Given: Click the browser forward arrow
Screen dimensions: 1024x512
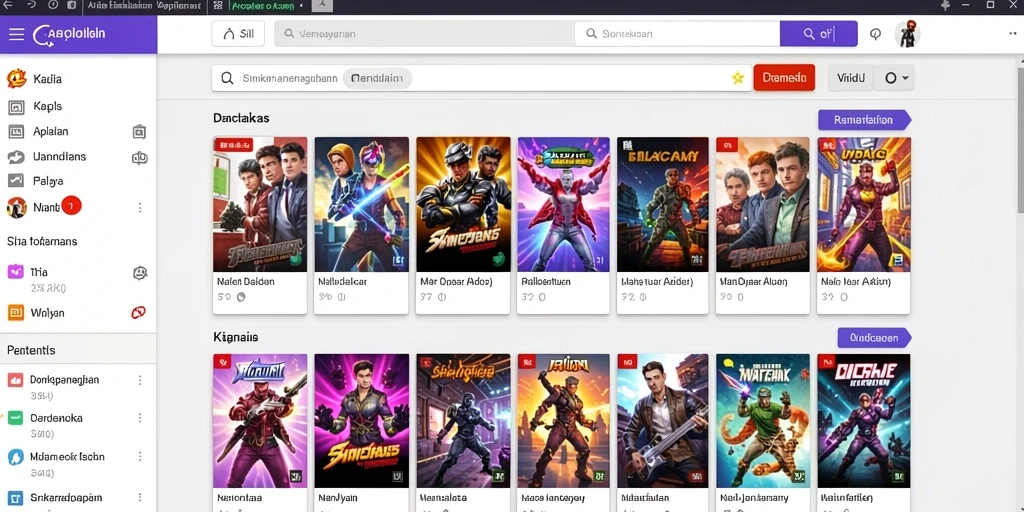Looking at the screenshot, I should (x=31, y=5).
